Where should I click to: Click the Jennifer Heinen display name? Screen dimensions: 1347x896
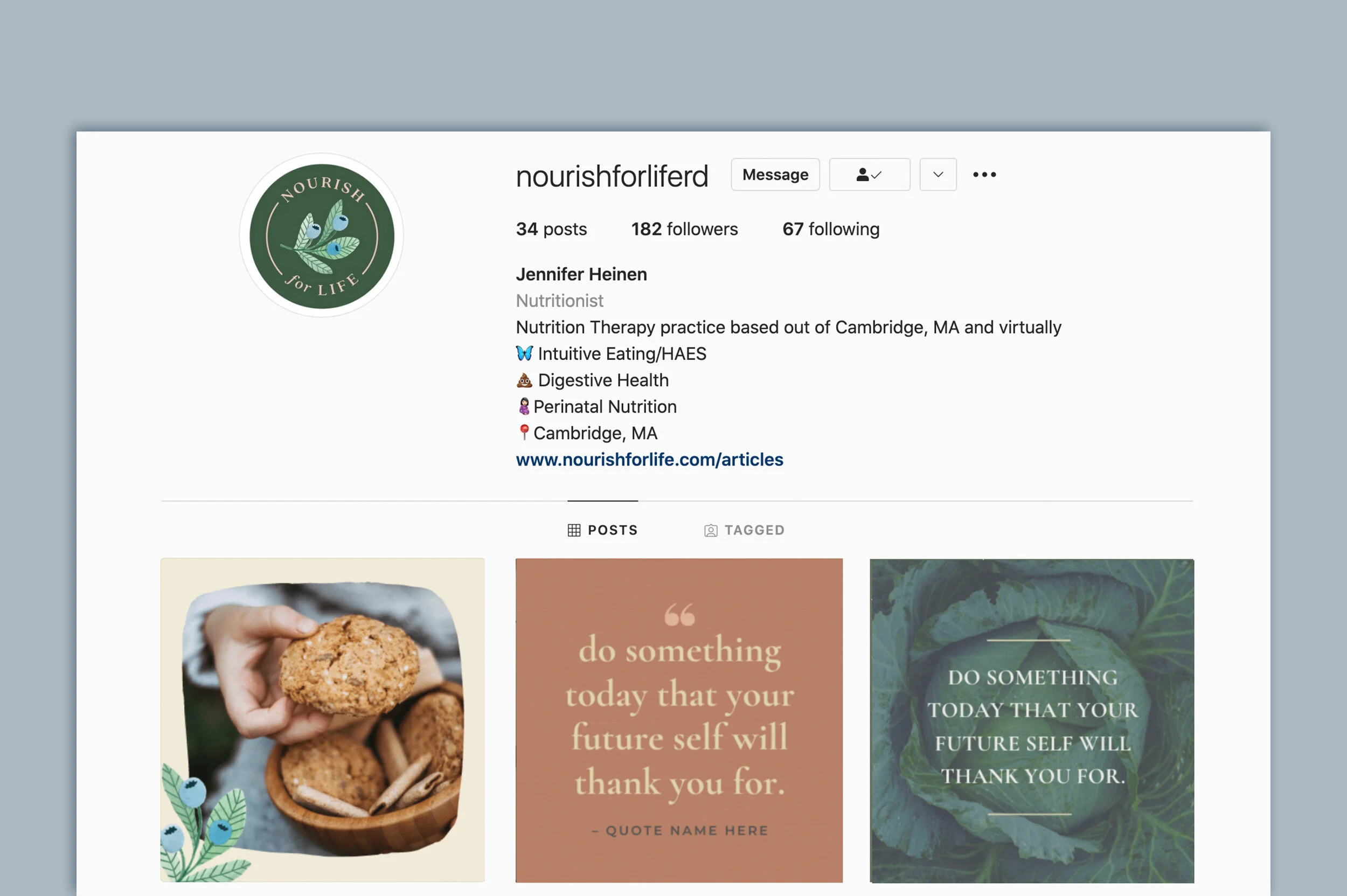[x=581, y=274]
